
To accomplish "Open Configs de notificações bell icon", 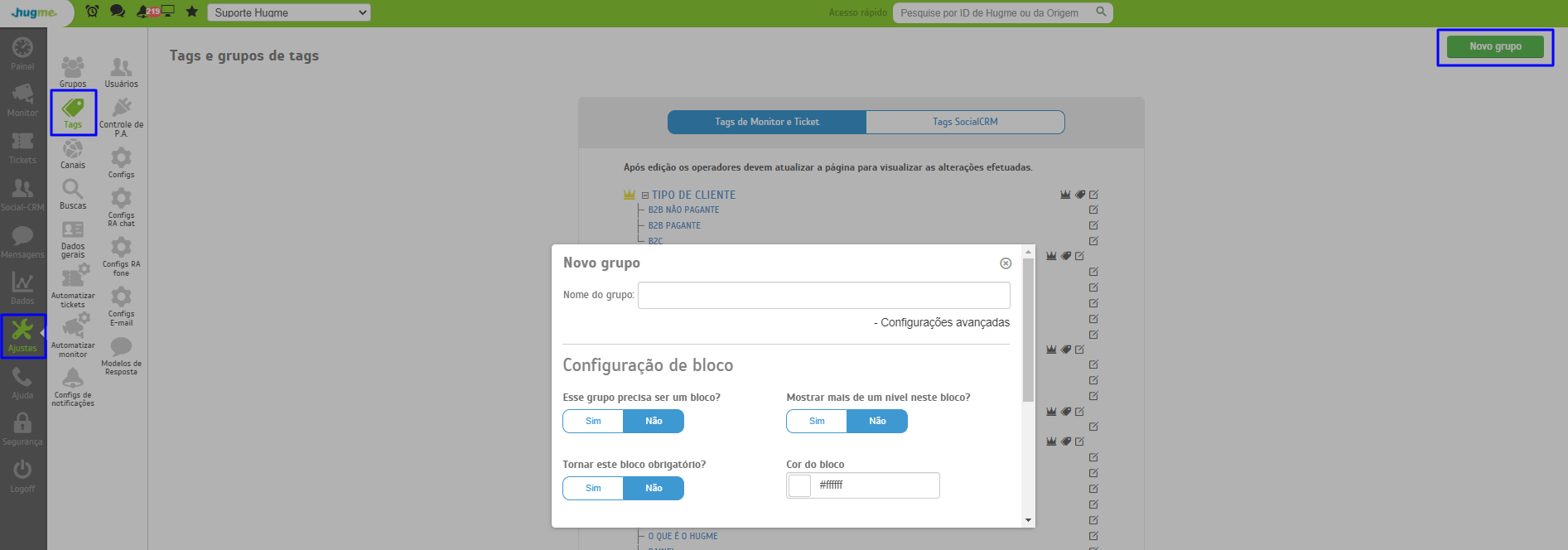I will [73, 387].
